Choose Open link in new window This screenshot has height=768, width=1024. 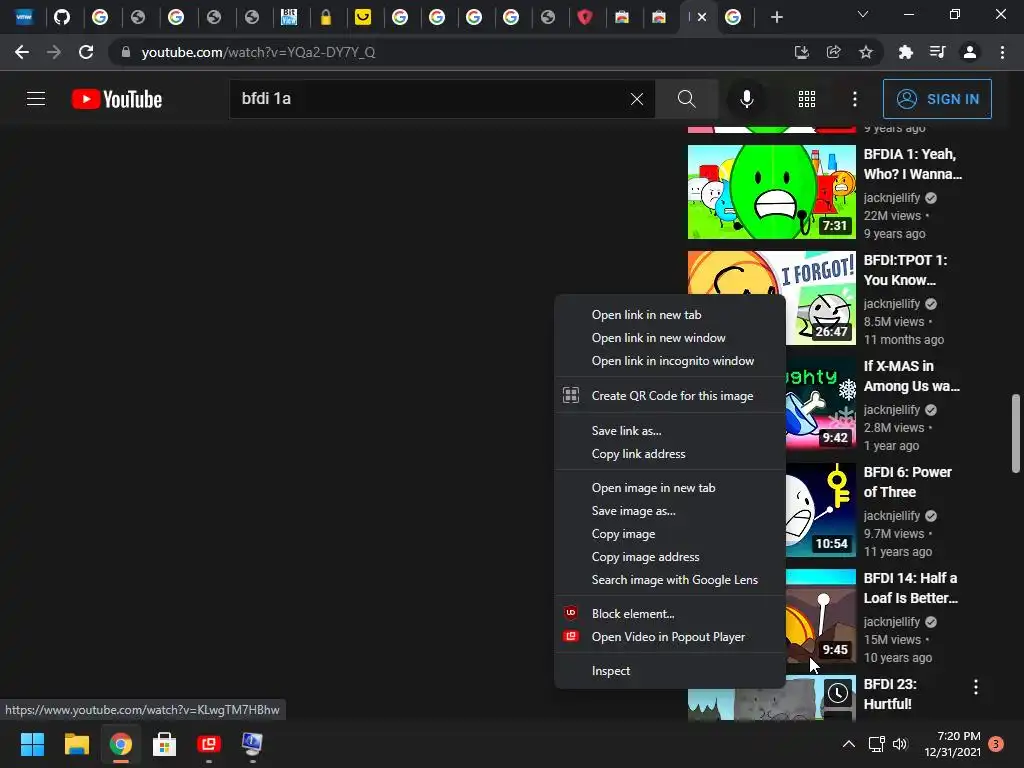(x=669, y=338)
